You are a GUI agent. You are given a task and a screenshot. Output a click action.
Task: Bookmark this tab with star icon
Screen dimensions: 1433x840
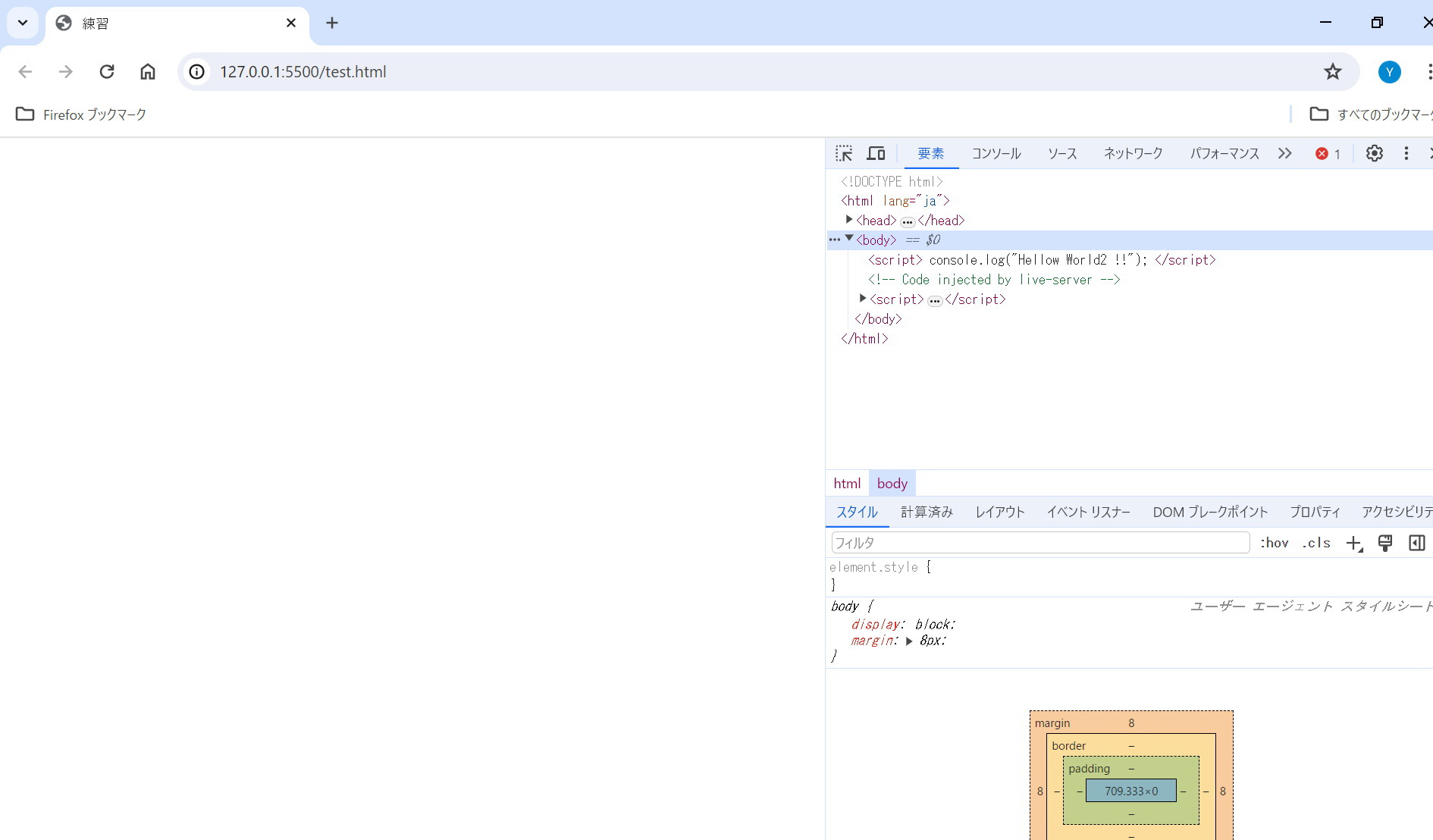coord(1333,72)
